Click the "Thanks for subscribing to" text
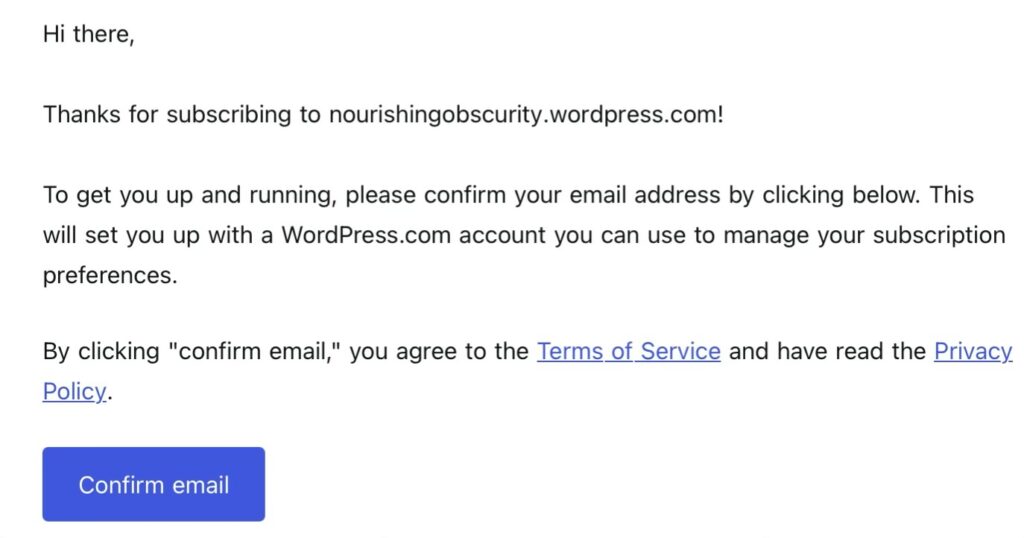Screen dimensions: 1024x538 [x=181, y=114]
